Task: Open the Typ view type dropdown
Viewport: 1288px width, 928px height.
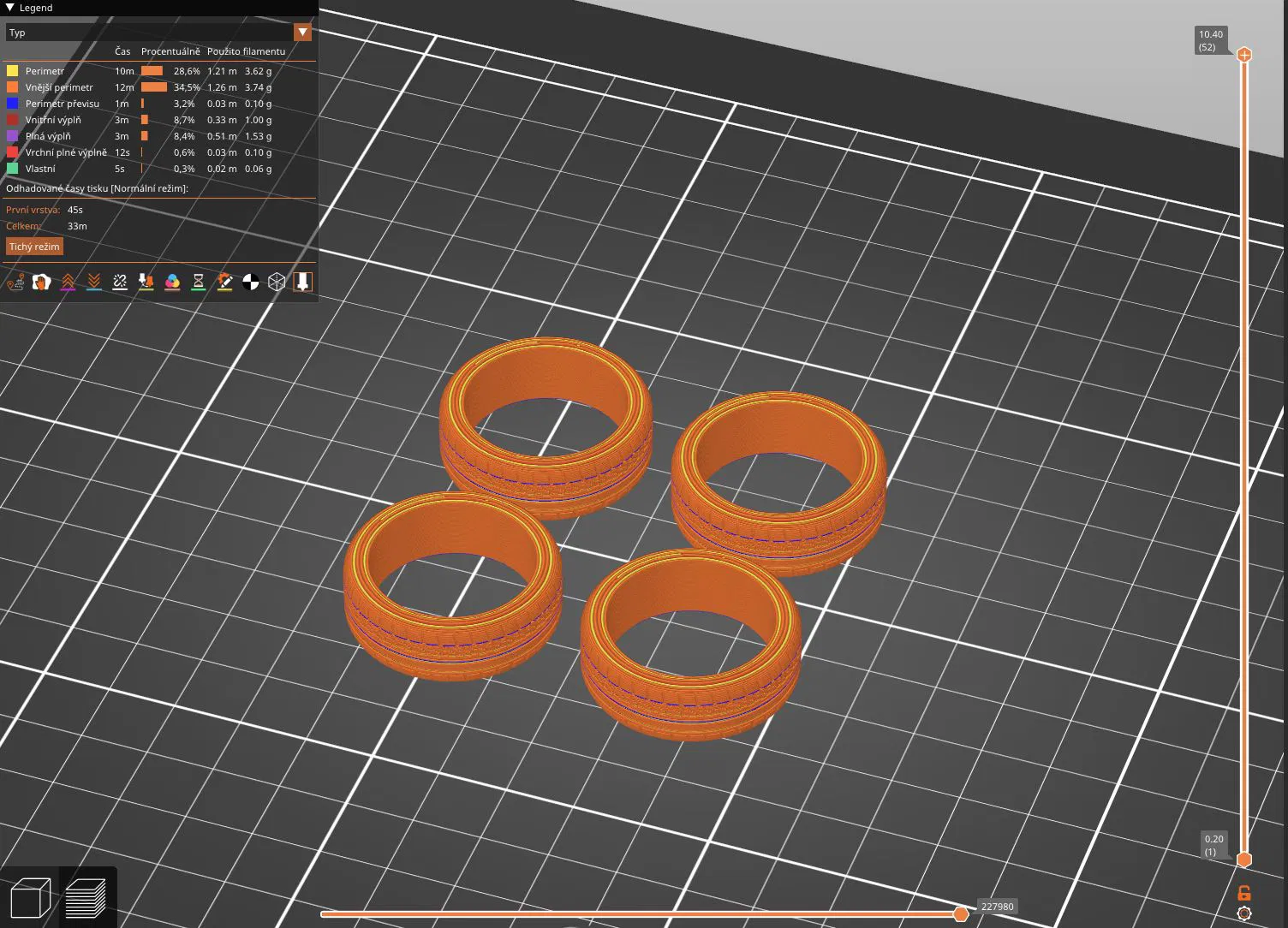Action: [158, 33]
